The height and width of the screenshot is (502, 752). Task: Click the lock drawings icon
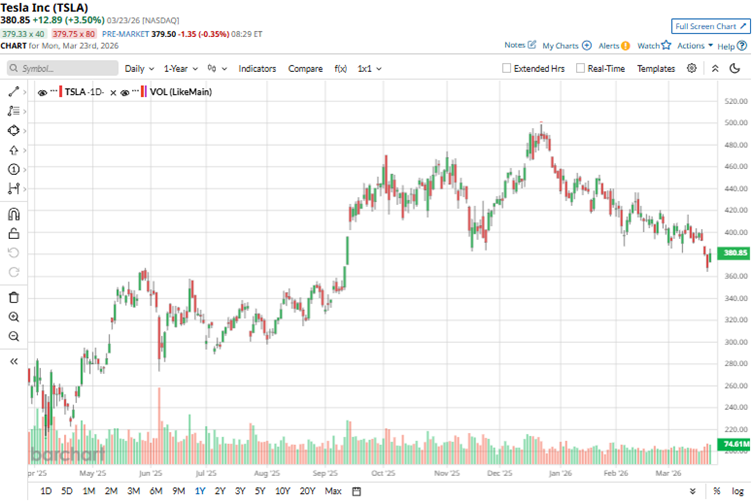click(14, 233)
